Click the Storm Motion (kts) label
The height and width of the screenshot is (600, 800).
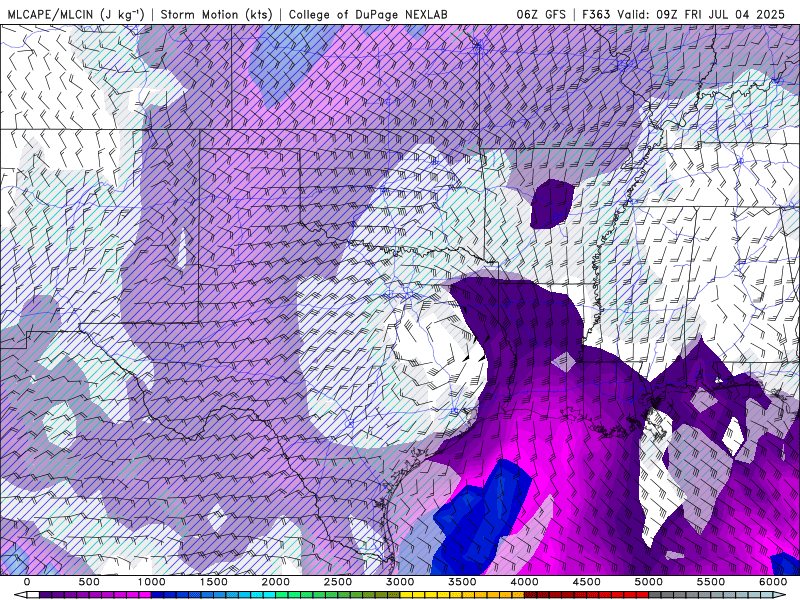click(216, 14)
